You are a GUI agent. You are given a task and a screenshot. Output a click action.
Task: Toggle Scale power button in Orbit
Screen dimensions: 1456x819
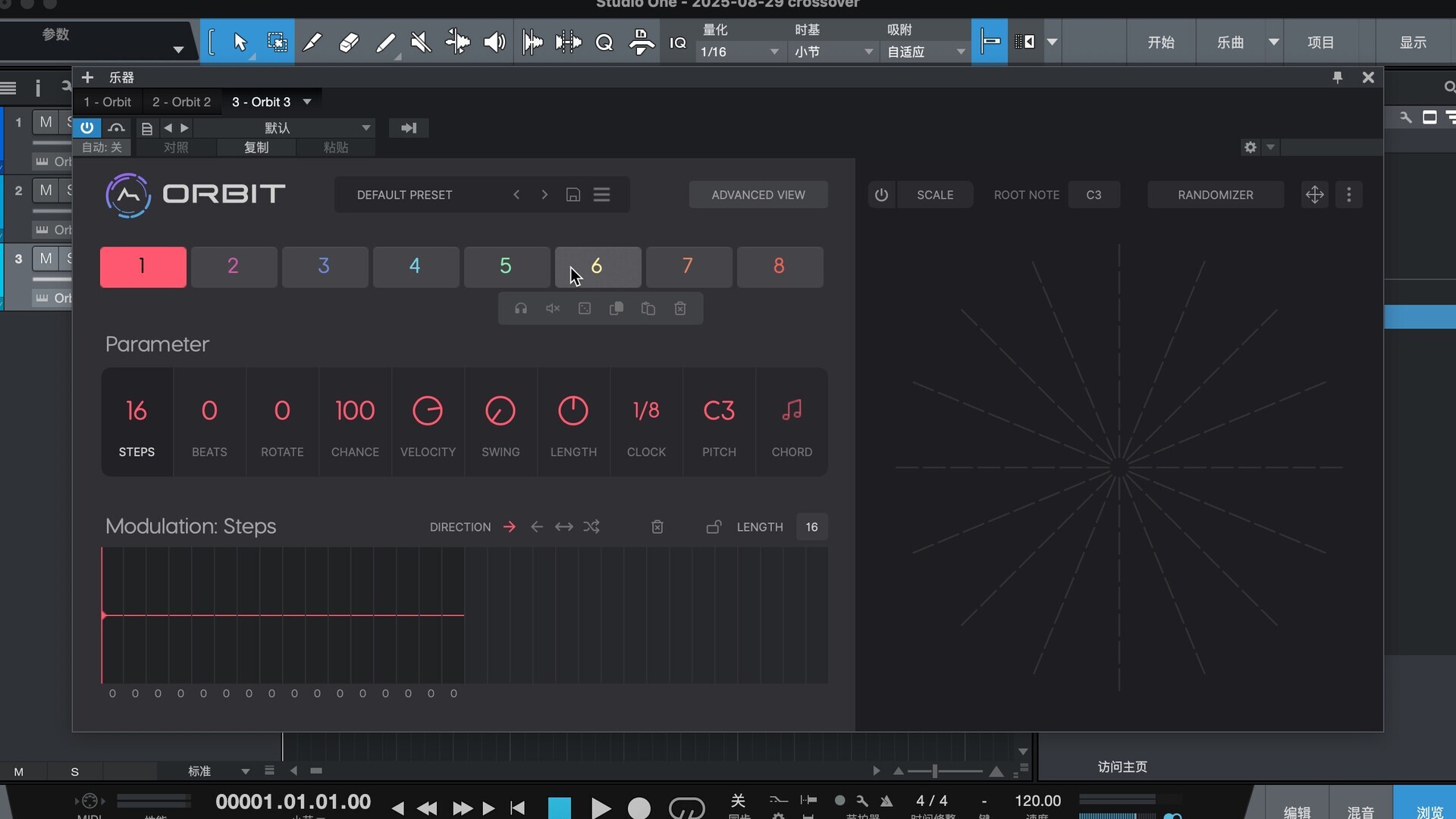(881, 195)
